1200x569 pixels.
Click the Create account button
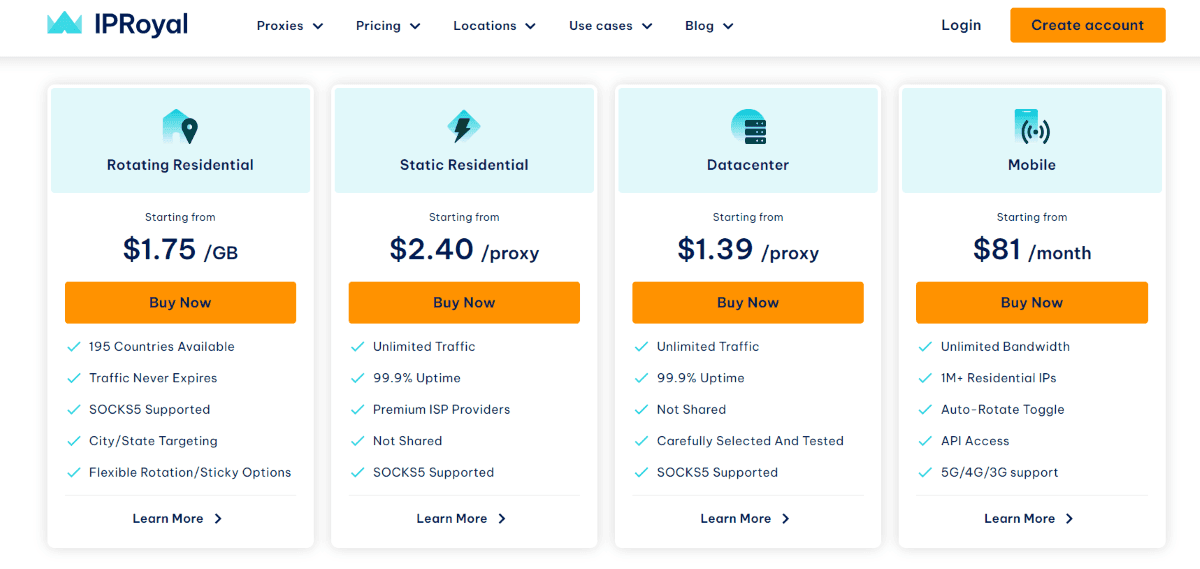(1088, 25)
